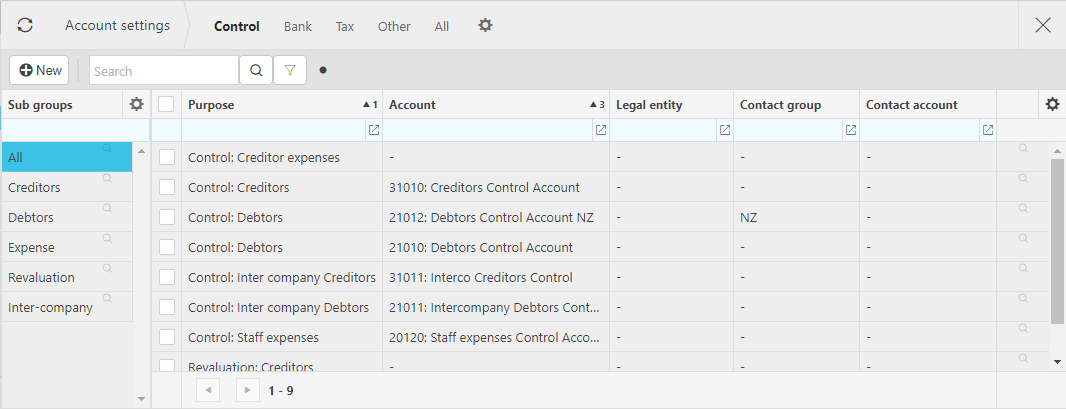Sort by Legal entity column header
The width and height of the screenshot is (1066, 409).
[672, 105]
